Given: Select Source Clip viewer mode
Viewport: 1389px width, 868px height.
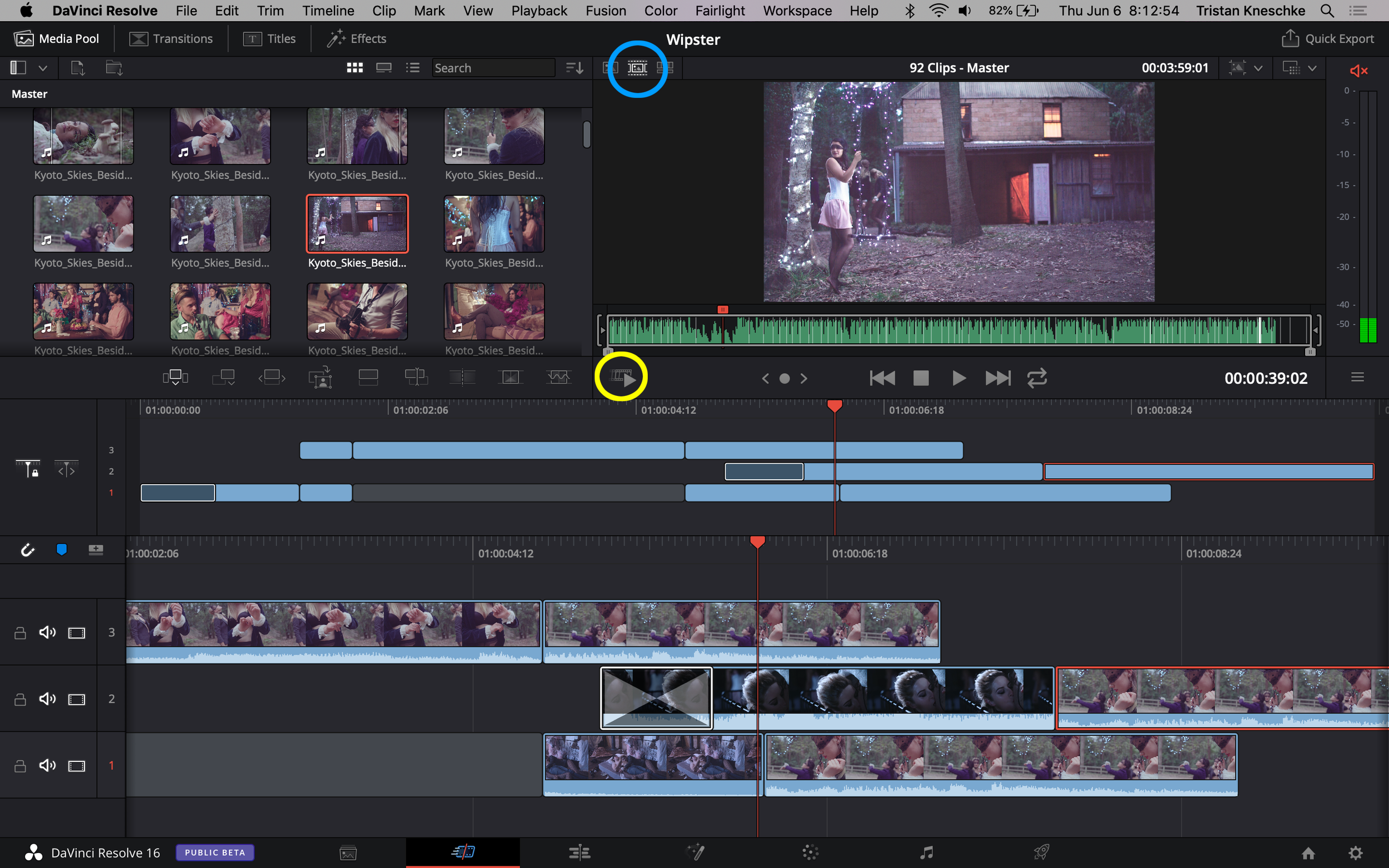Looking at the screenshot, I should pos(610,68).
